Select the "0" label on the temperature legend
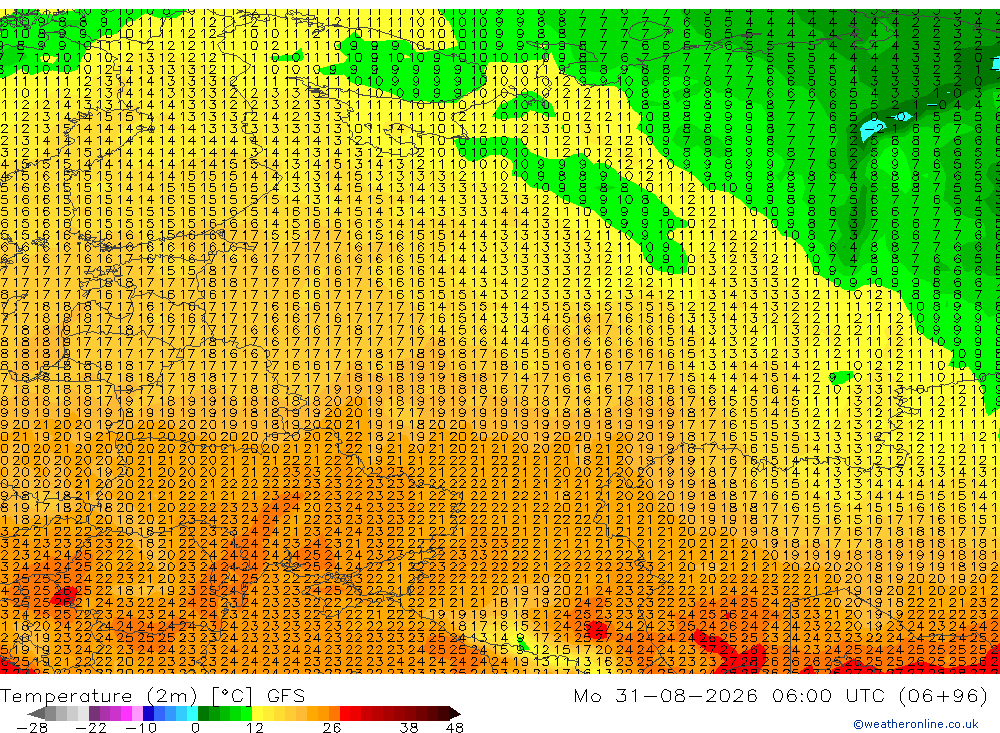The height and width of the screenshot is (733, 1000). point(195,728)
